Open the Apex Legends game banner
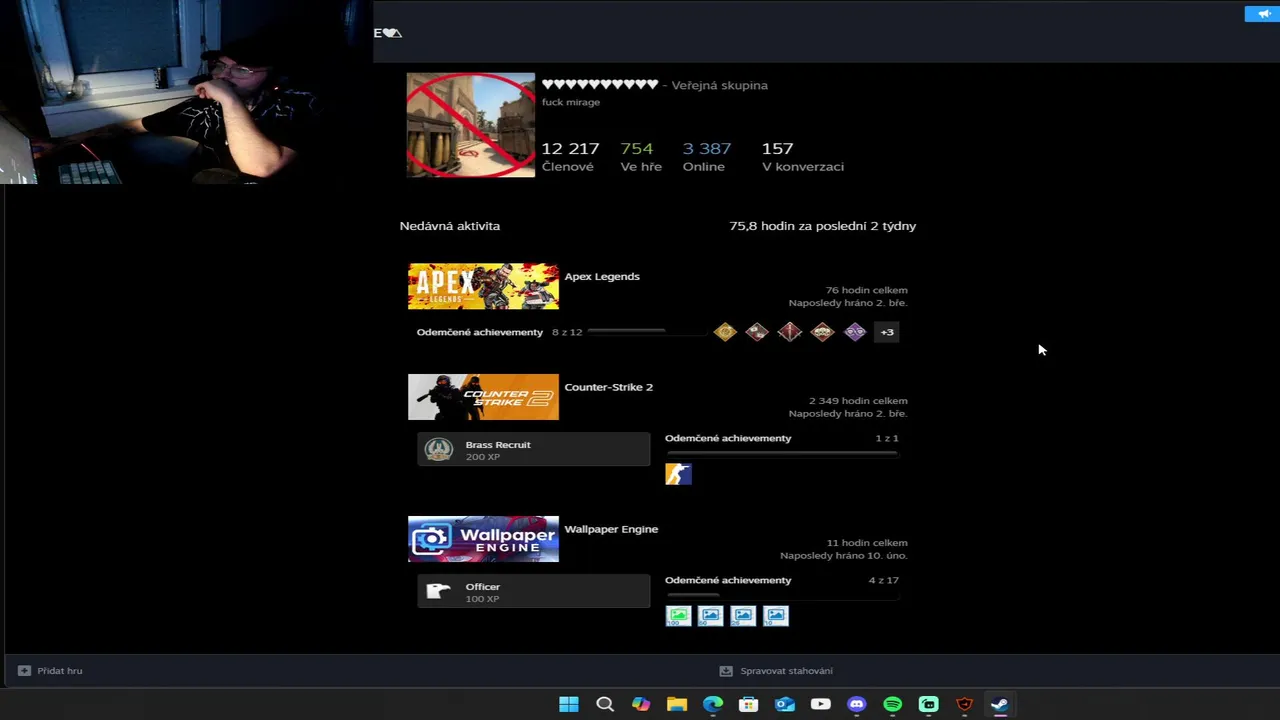The height and width of the screenshot is (720, 1280). pyautogui.click(x=483, y=287)
